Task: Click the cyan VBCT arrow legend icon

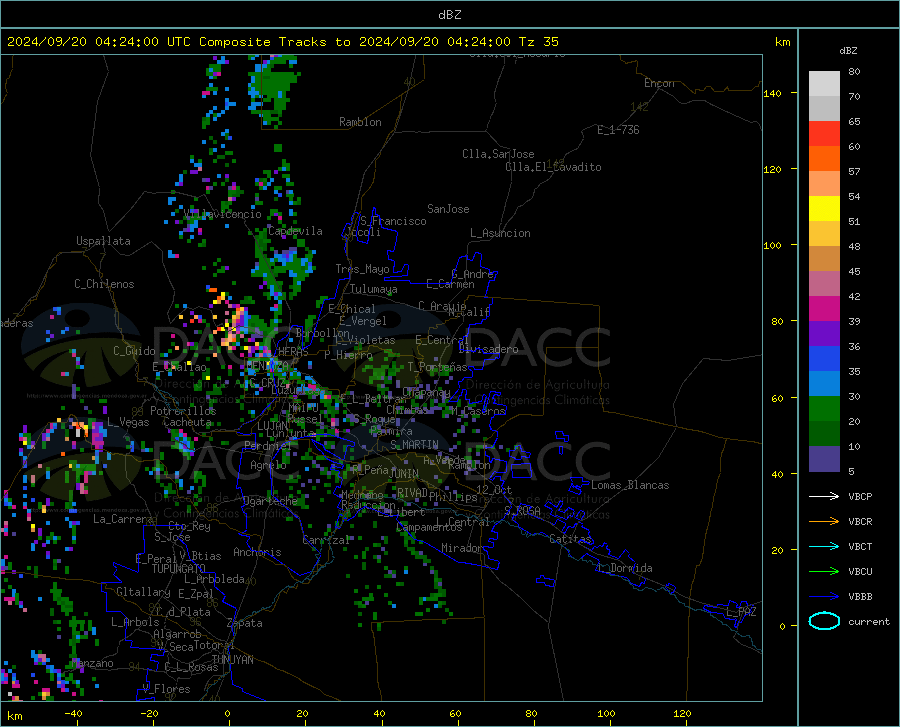Action: point(824,546)
